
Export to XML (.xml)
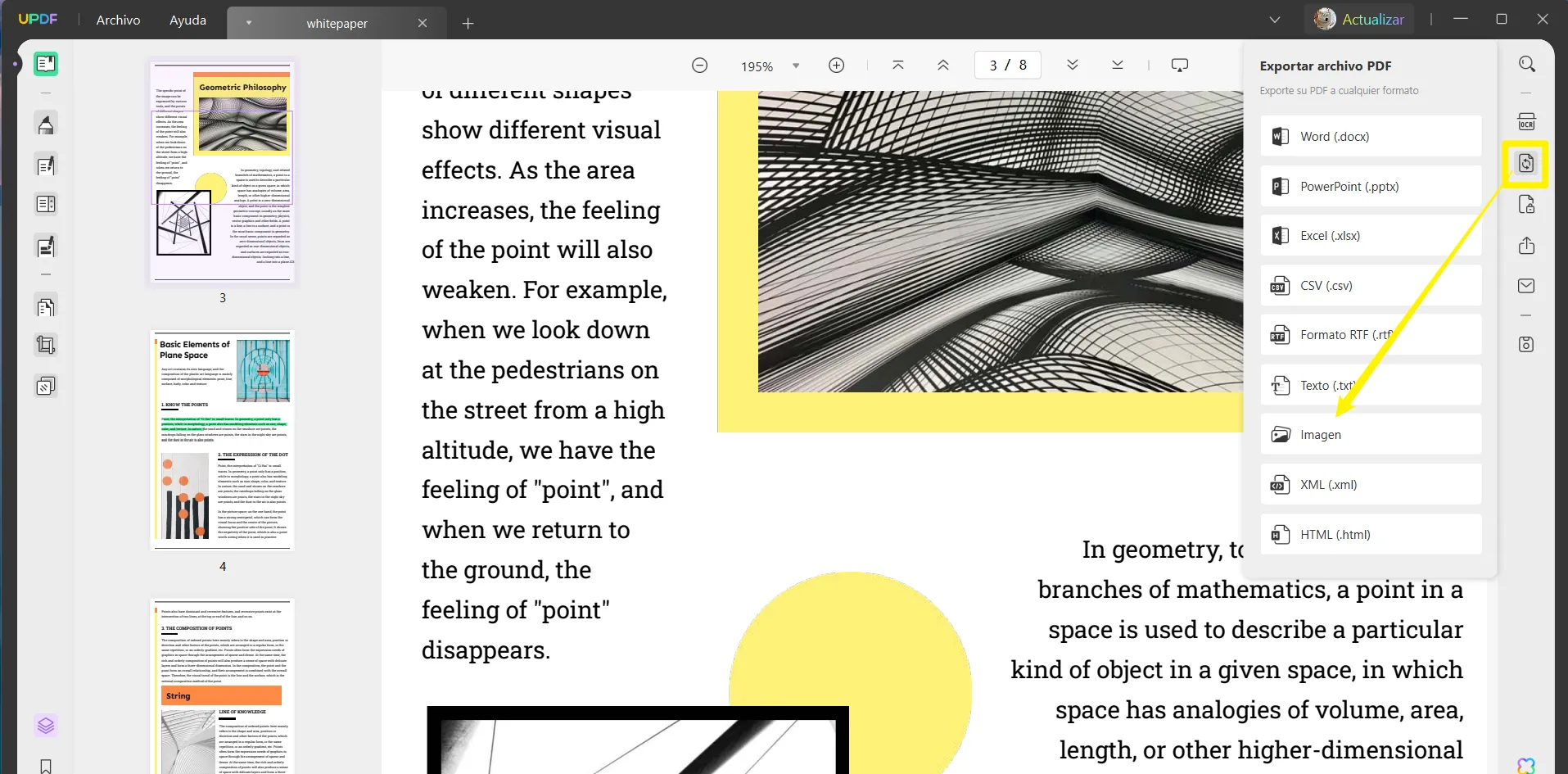coord(1371,485)
